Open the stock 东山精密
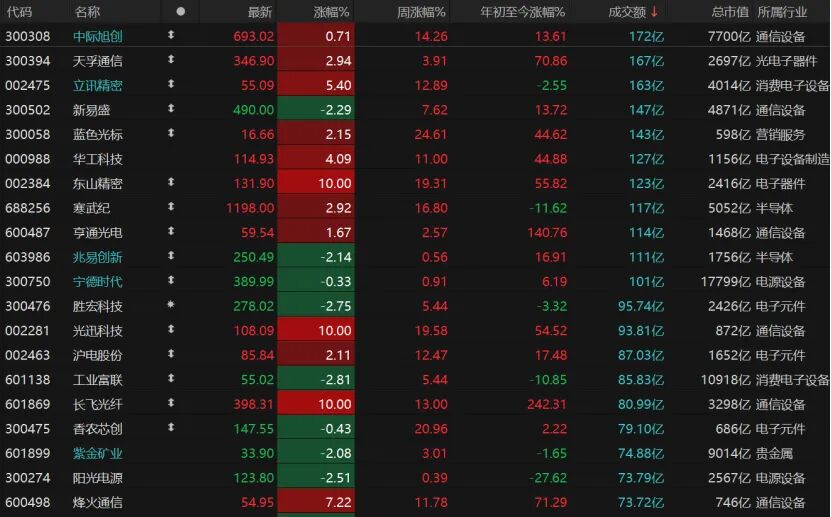This screenshot has height=517, width=831. coord(98,184)
